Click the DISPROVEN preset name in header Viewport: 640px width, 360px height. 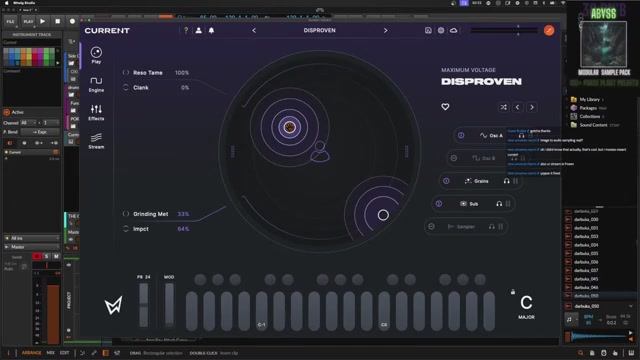click(x=320, y=30)
